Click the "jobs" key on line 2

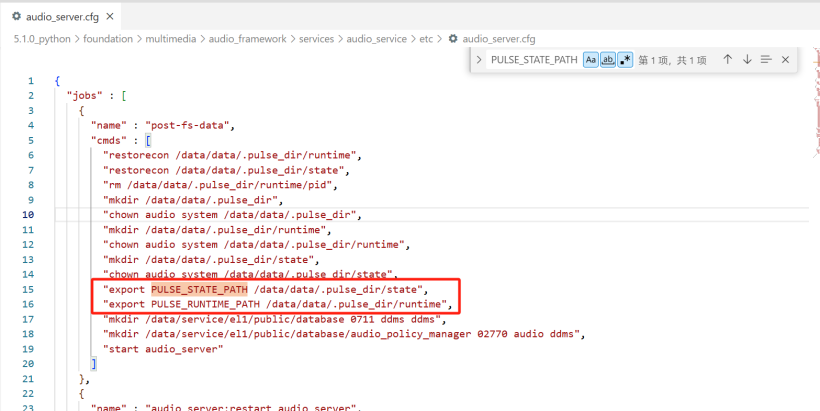[85, 96]
